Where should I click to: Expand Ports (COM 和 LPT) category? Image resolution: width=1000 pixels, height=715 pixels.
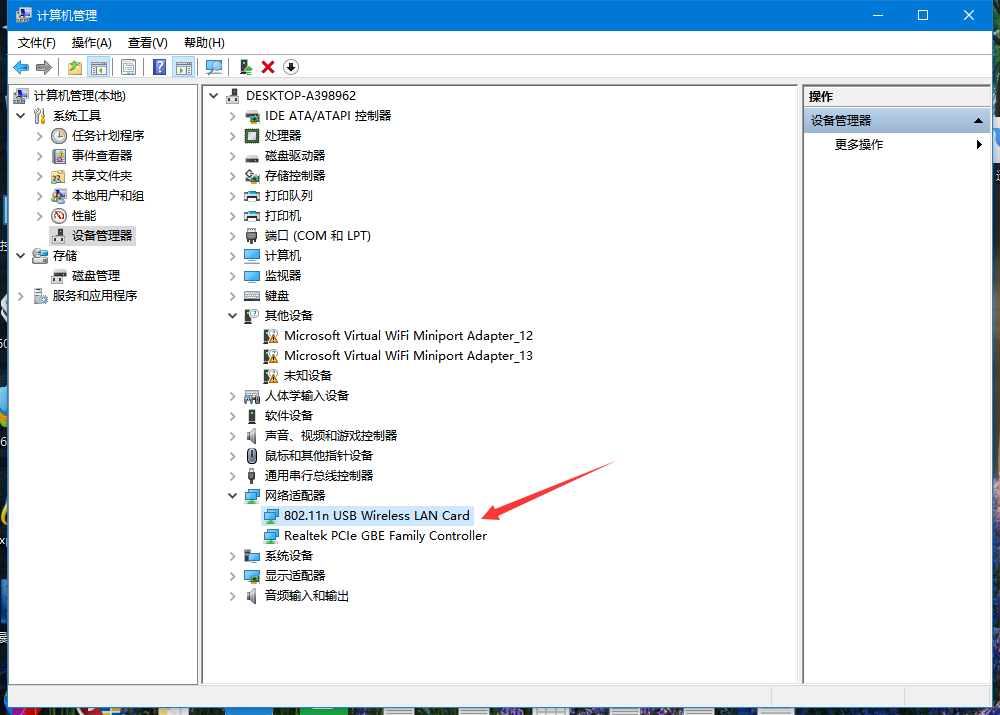[233, 236]
